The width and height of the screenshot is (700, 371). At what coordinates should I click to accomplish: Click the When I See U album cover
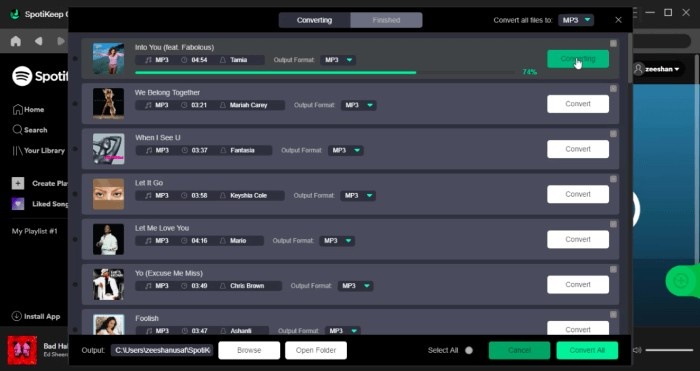tap(108, 149)
